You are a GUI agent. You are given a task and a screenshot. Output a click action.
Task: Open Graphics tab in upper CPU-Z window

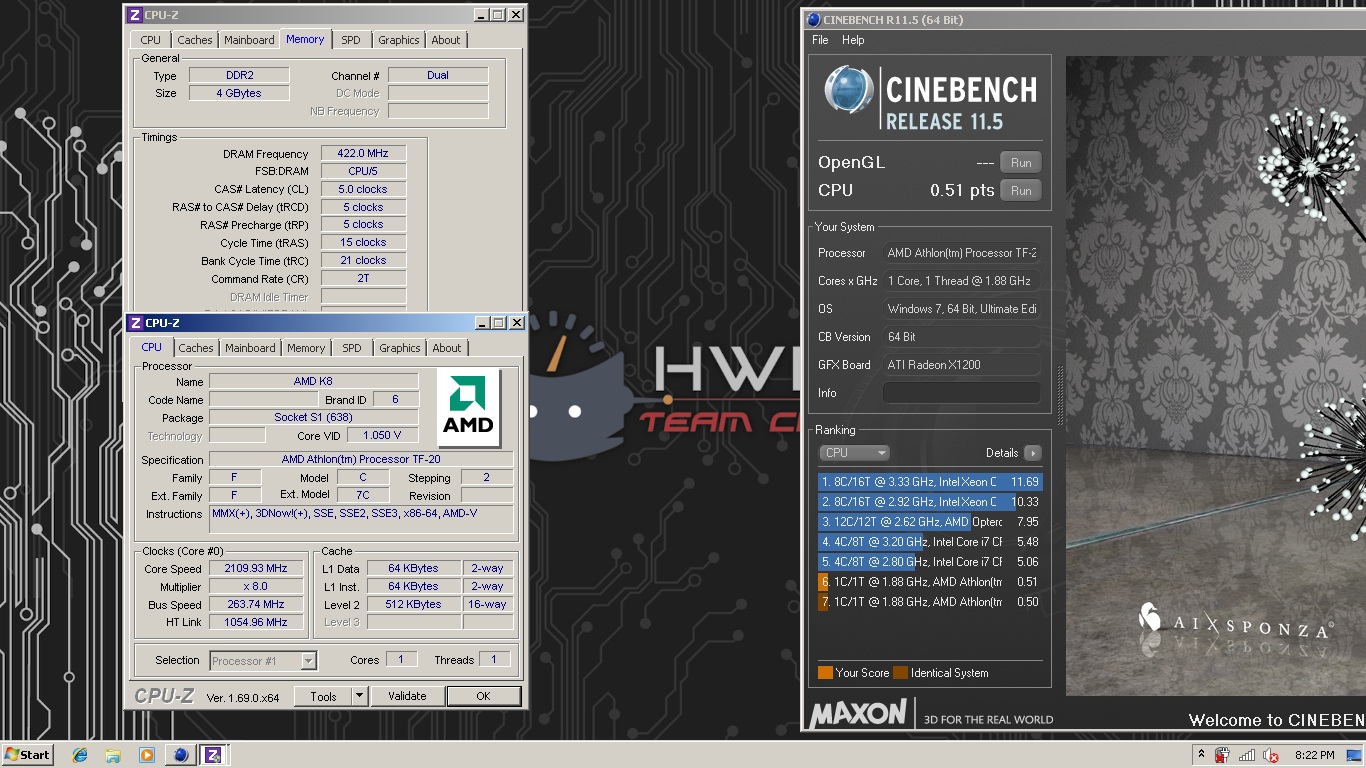coord(398,40)
